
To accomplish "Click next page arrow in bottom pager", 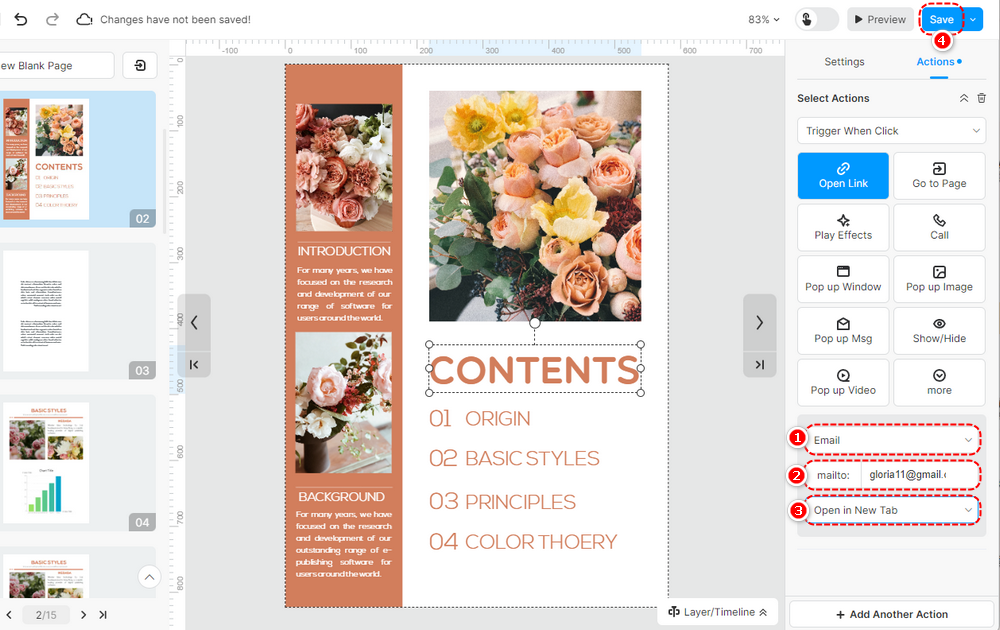I will (83, 615).
